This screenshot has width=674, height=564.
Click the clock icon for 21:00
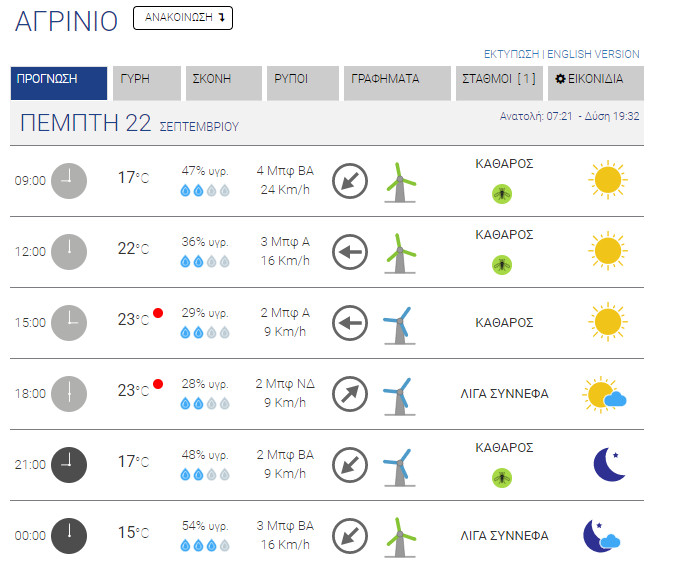click(x=69, y=465)
